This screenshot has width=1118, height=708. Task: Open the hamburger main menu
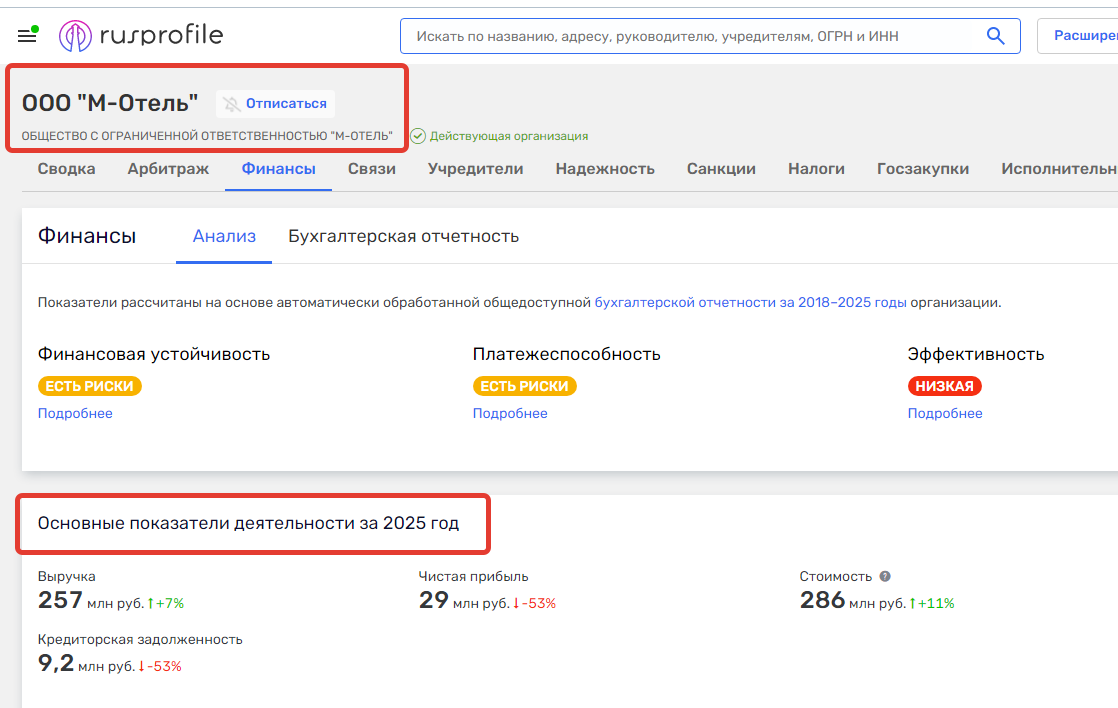click(x=27, y=37)
